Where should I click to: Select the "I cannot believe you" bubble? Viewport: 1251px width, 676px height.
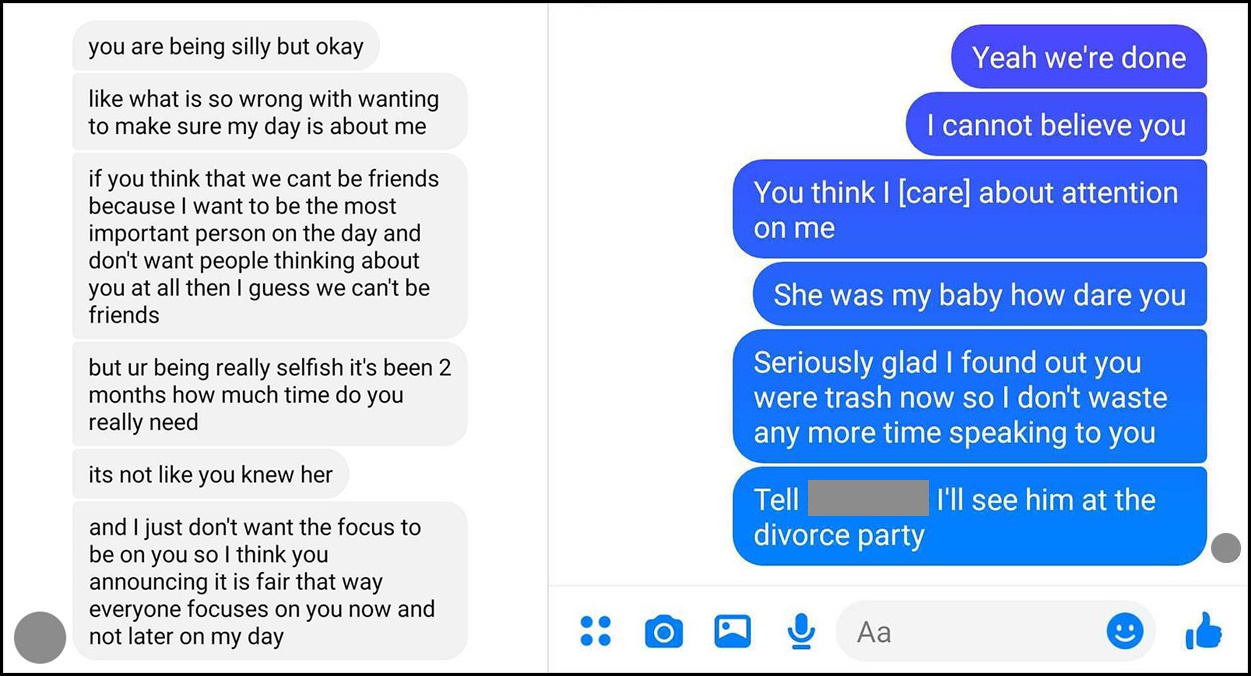pos(1056,125)
